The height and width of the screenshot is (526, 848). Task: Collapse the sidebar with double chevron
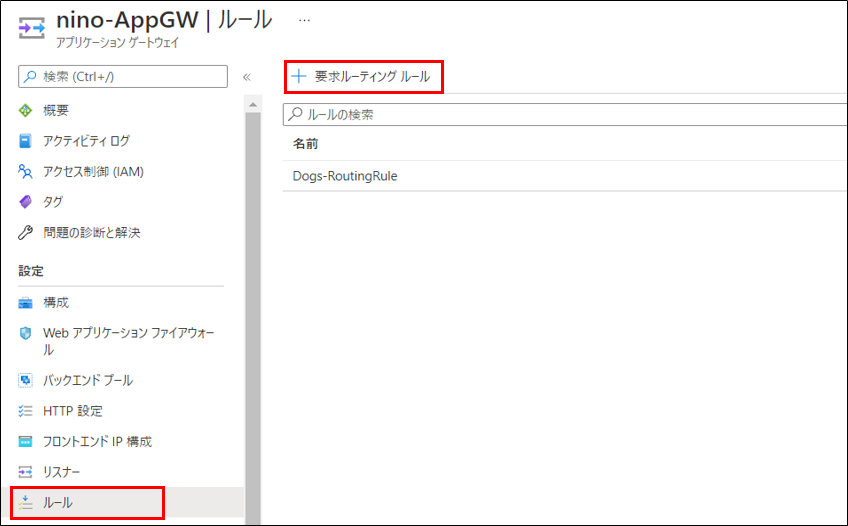[x=247, y=77]
